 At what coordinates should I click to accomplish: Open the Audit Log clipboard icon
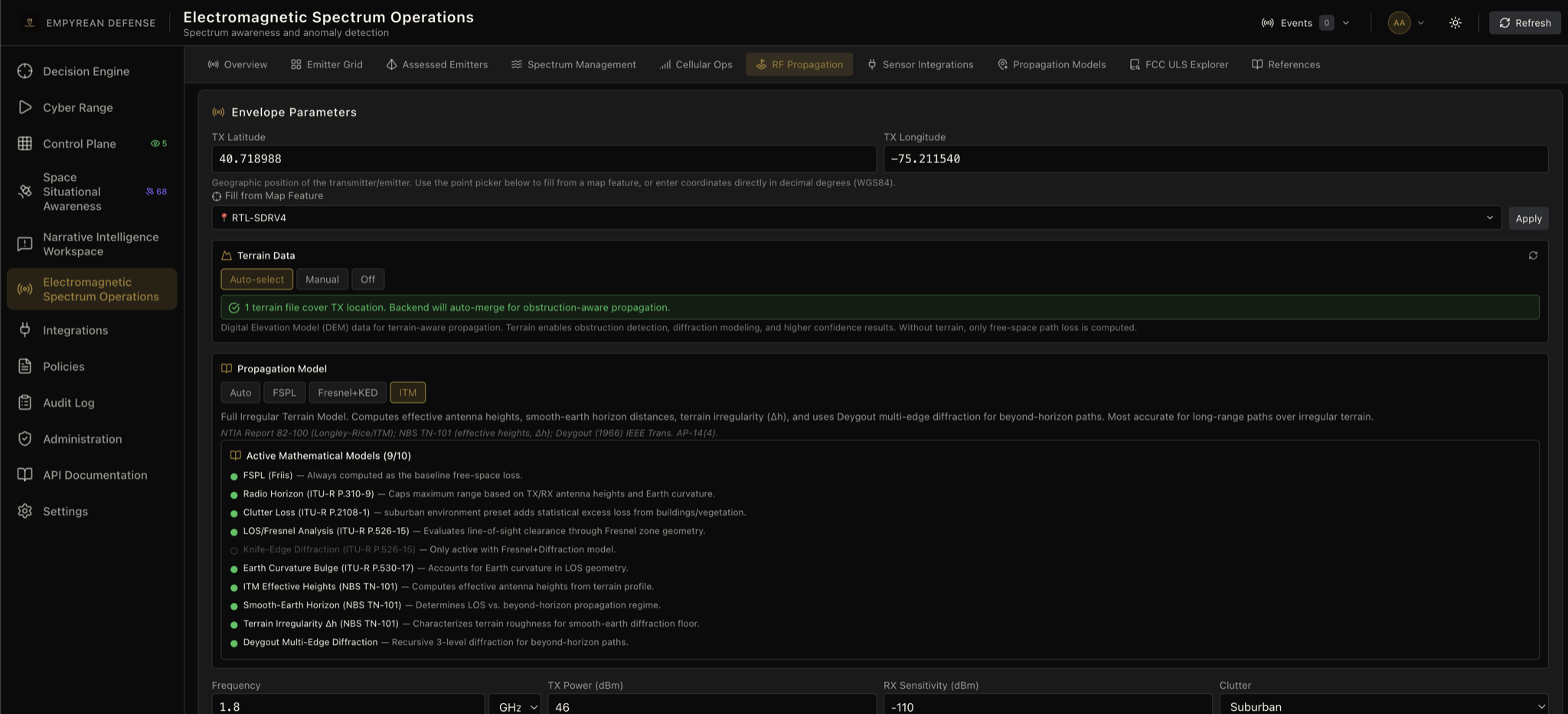25,402
